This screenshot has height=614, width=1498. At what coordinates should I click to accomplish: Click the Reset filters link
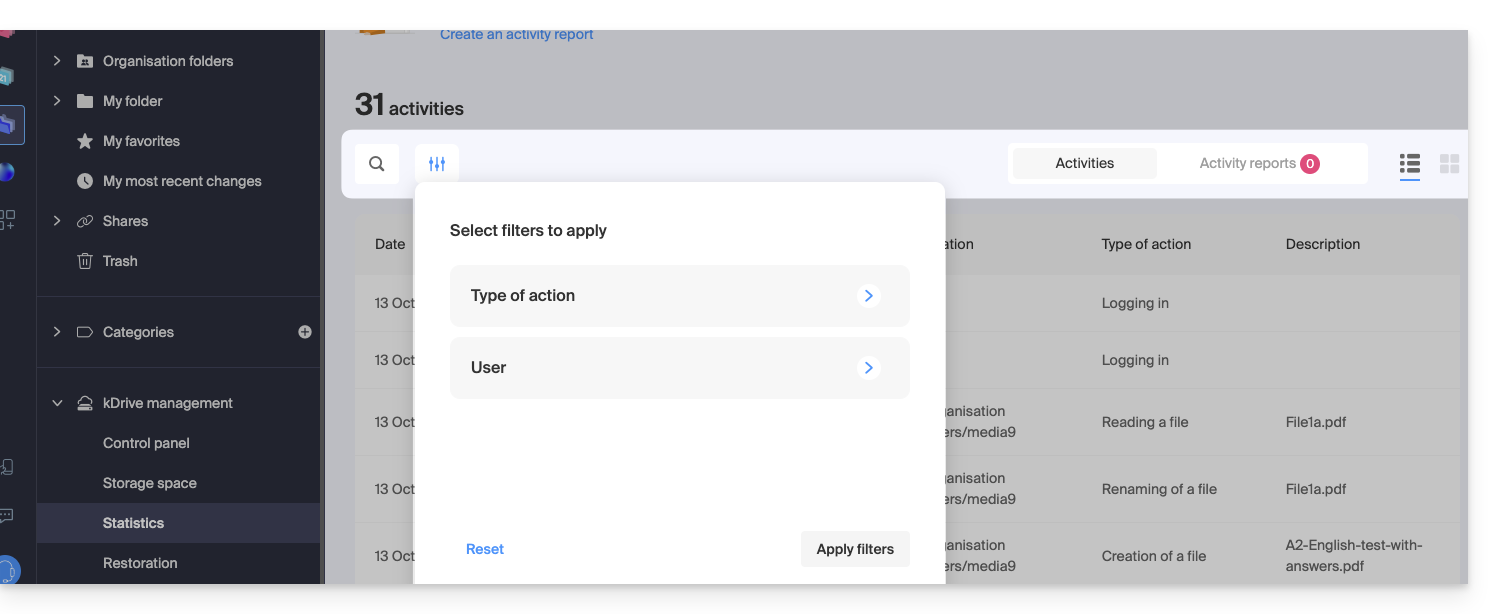pyautogui.click(x=485, y=549)
